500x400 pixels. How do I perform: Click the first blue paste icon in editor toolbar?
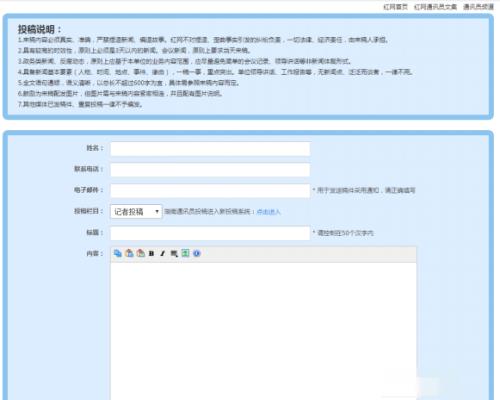coord(117,253)
